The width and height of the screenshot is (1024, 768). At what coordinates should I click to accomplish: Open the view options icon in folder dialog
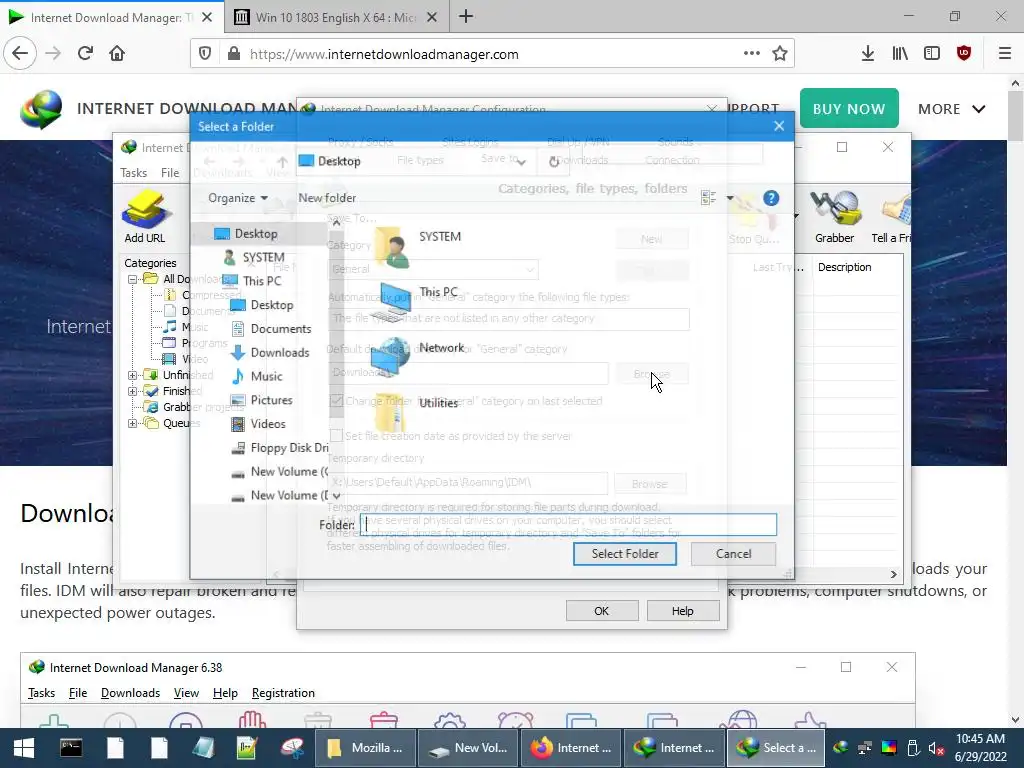tap(709, 198)
